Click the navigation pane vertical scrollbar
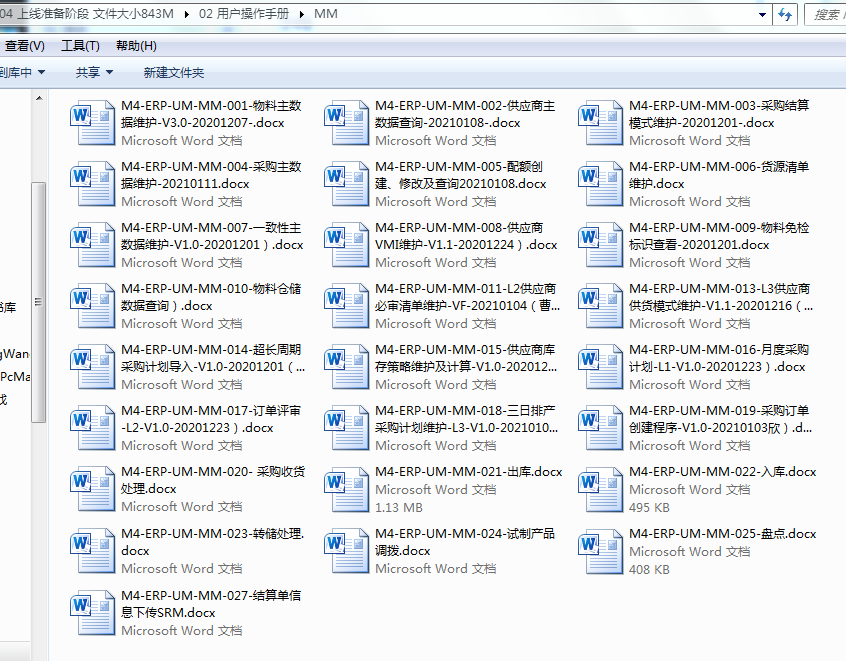846x661 pixels. pyautogui.click(x=38, y=300)
